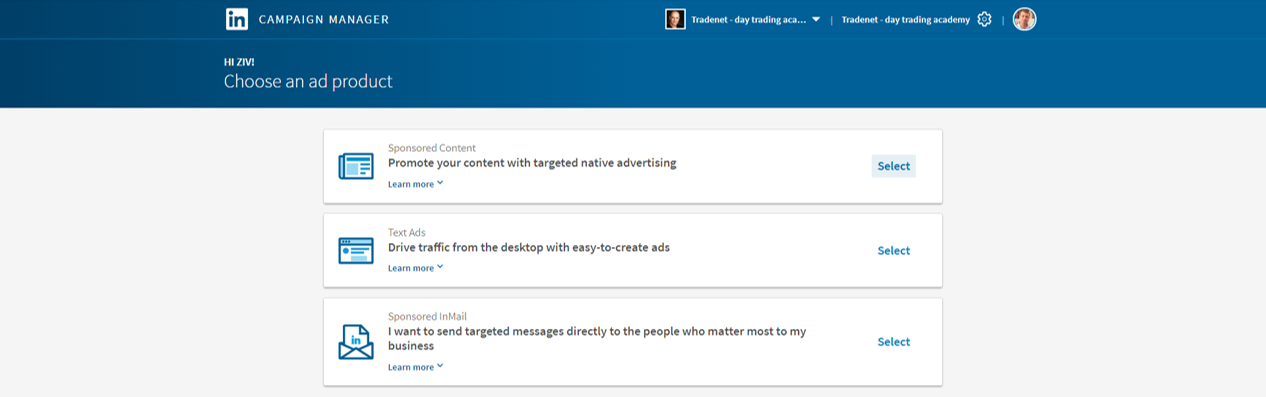Select the Sponsored InMail ad product

[894, 342]
